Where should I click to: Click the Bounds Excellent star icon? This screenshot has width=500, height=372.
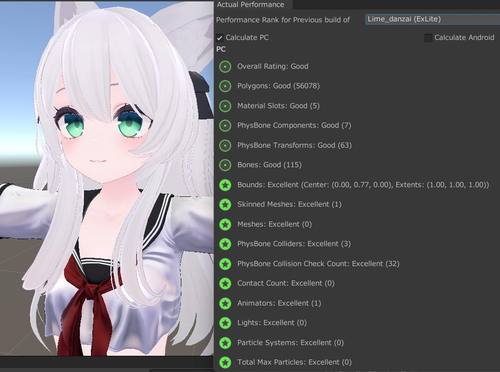tap(225, 185)
